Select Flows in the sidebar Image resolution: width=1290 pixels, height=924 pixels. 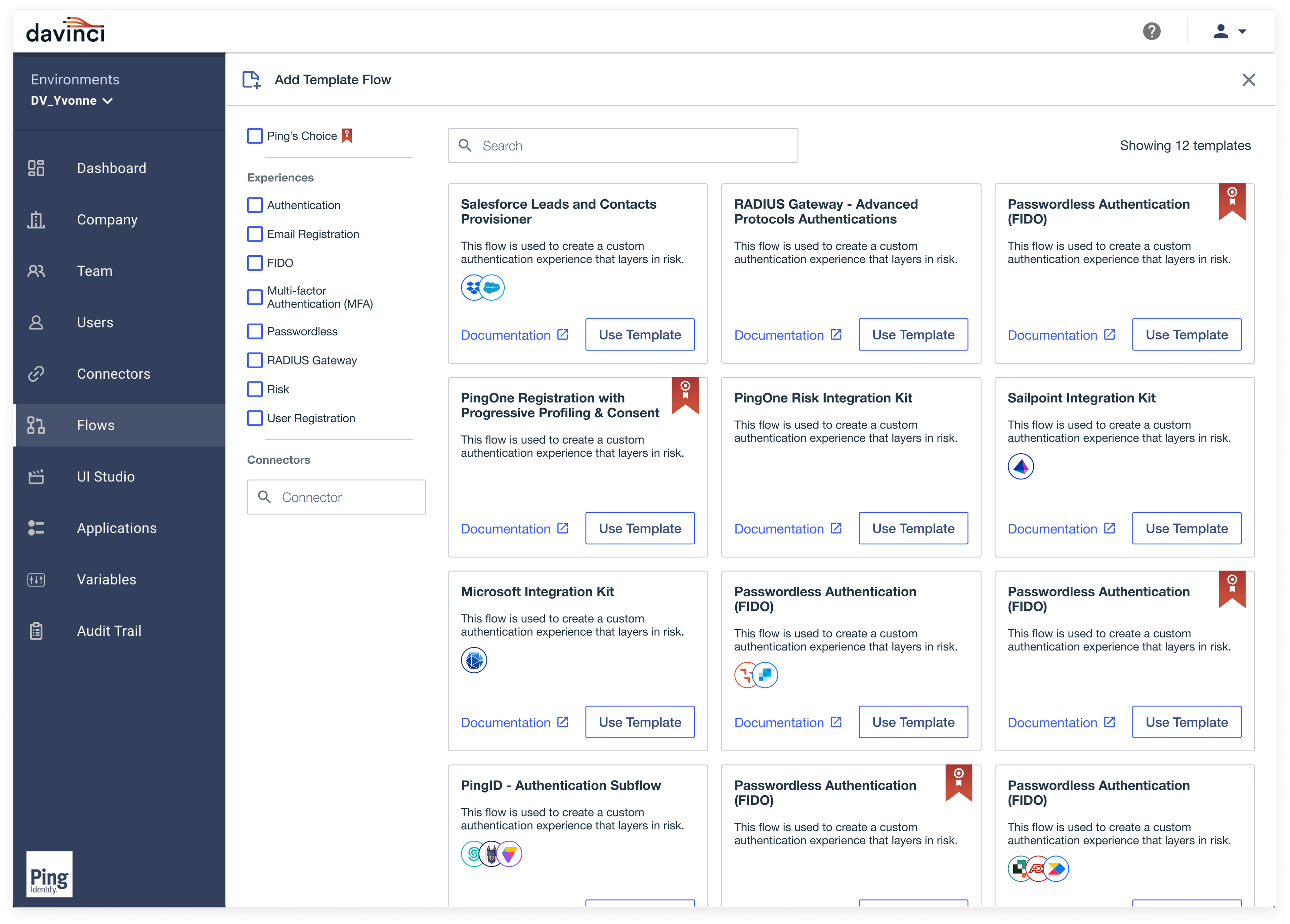coord(120,426)
